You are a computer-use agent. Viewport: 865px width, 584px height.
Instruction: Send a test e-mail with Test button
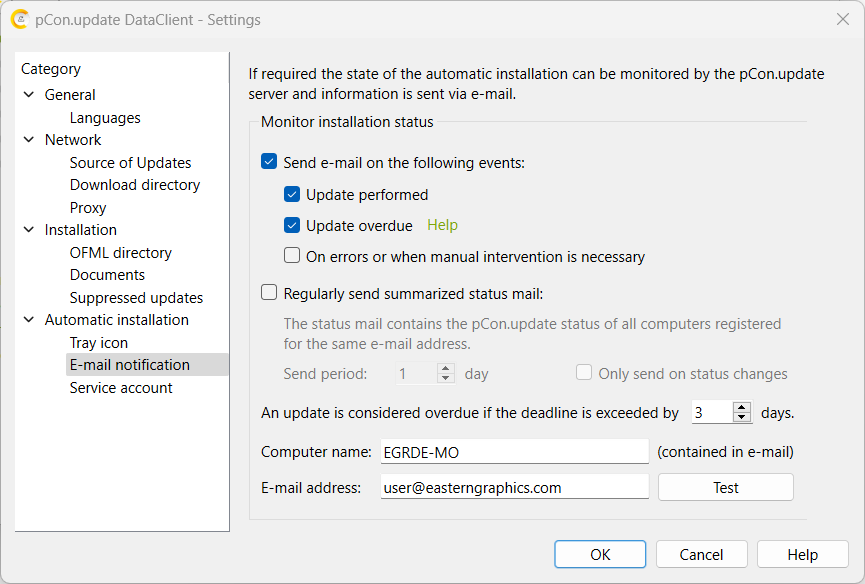click(725, 487)
